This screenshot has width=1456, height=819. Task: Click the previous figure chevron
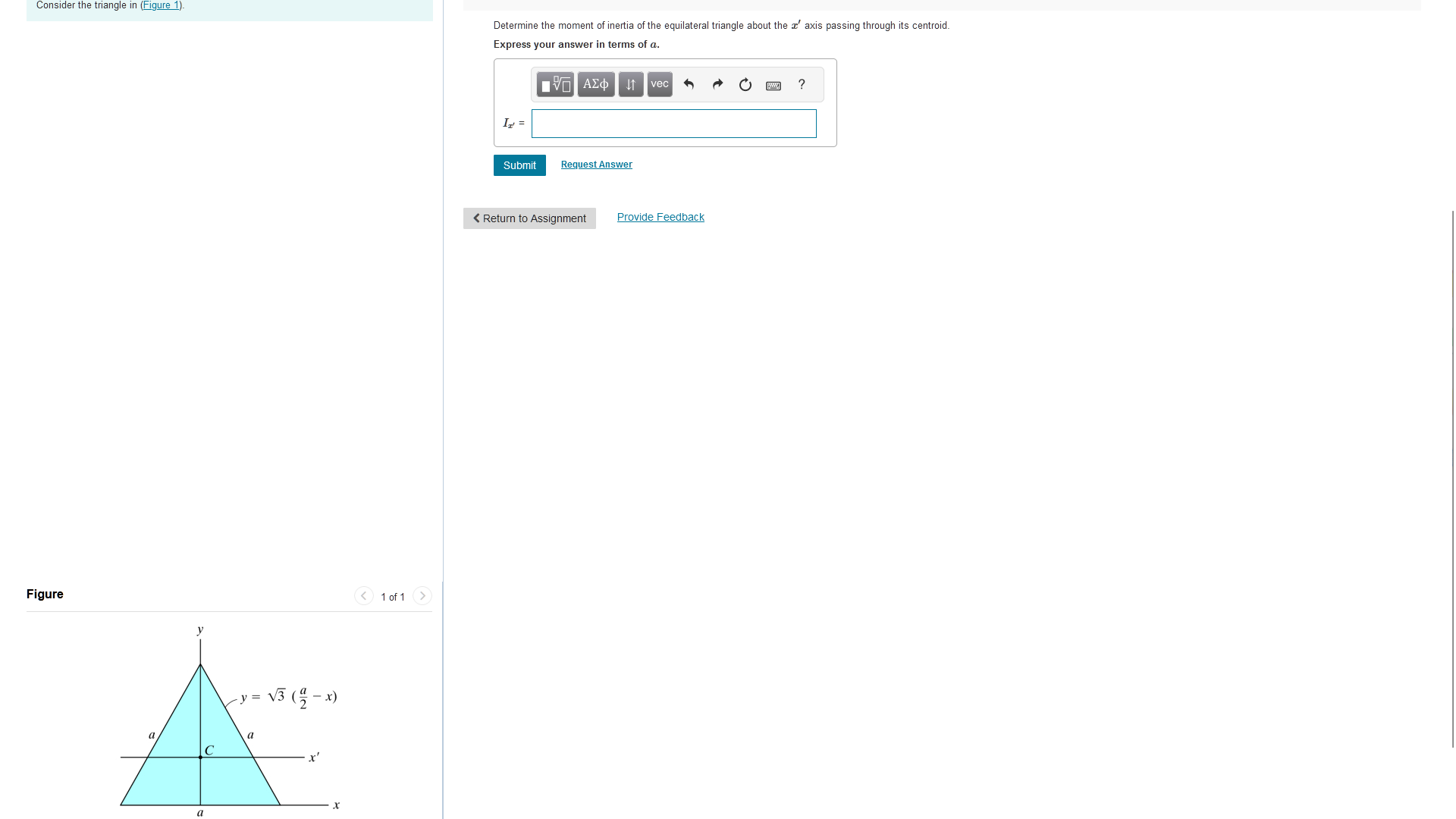click(364, 596)
